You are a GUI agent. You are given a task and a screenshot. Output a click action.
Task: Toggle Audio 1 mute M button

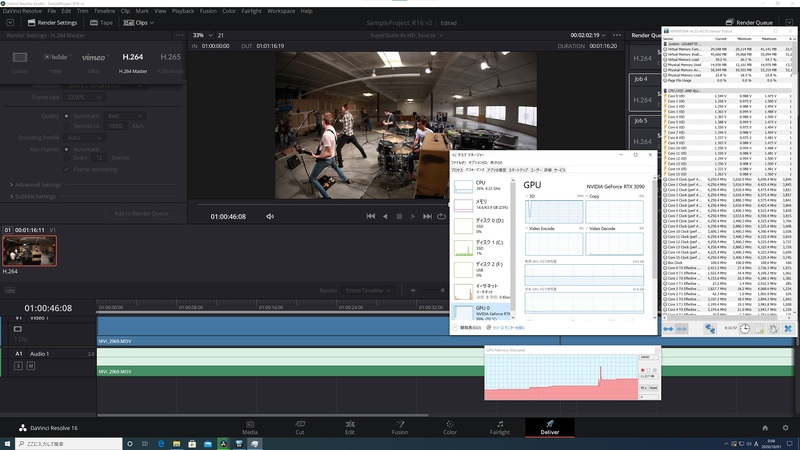[x=31, y=365]
